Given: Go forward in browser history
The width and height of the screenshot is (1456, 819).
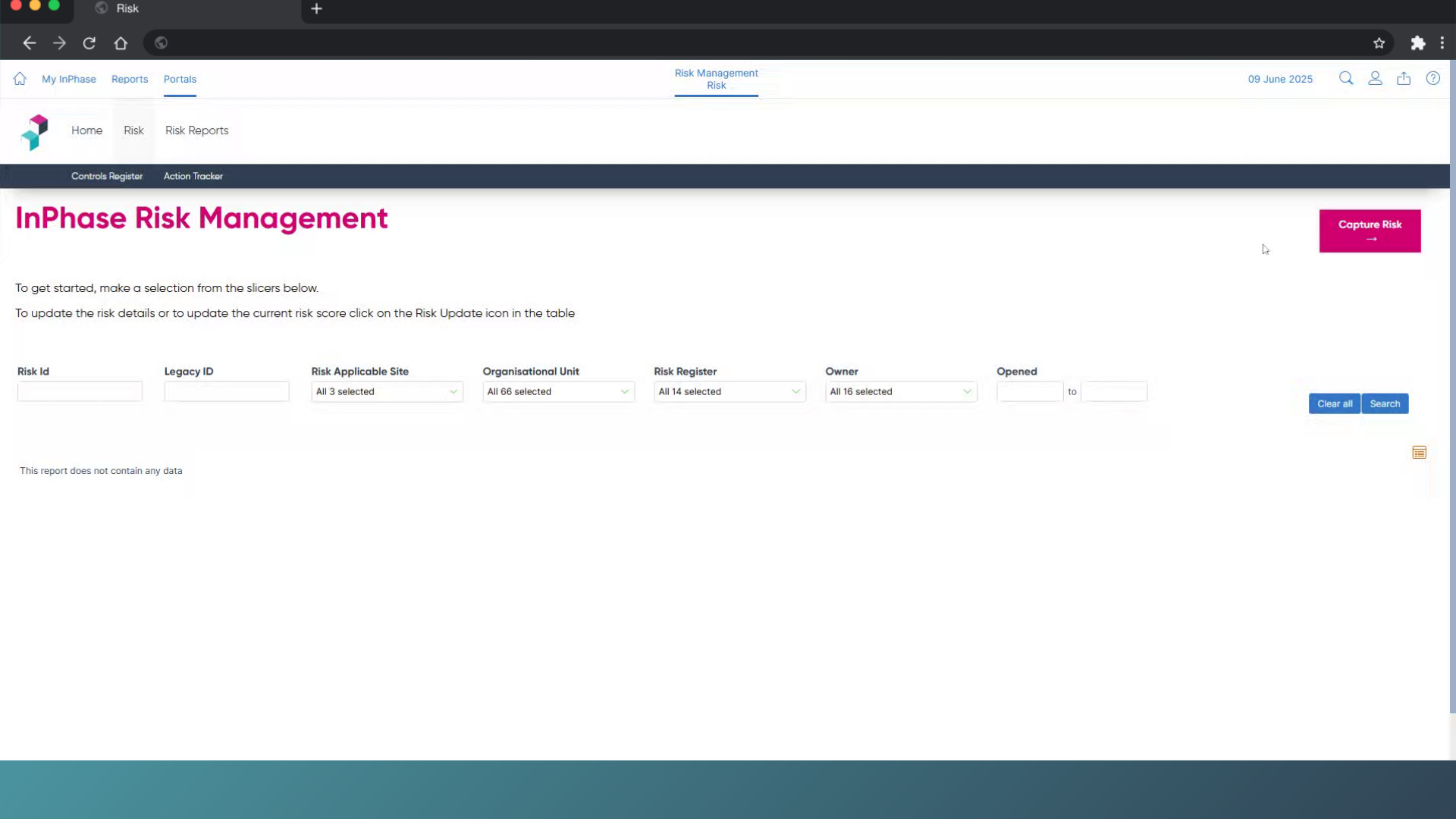Looking at the screenshot, I should click(x=59, y=43).
